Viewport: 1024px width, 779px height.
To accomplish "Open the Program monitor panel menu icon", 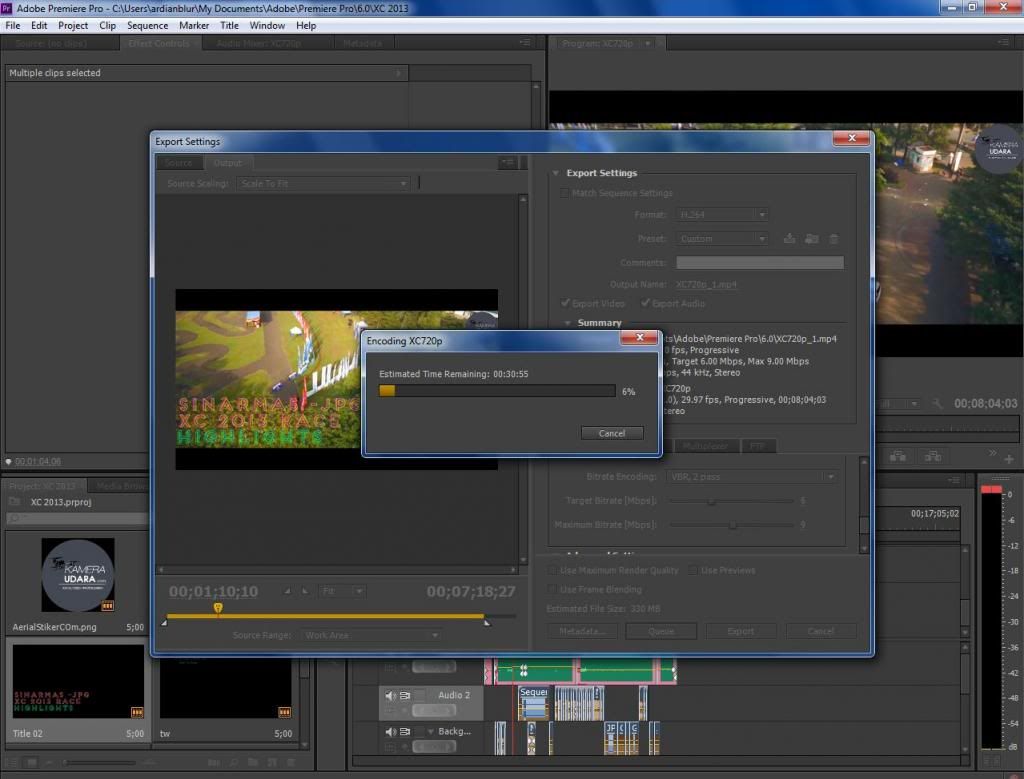I will pos(1004,42).
